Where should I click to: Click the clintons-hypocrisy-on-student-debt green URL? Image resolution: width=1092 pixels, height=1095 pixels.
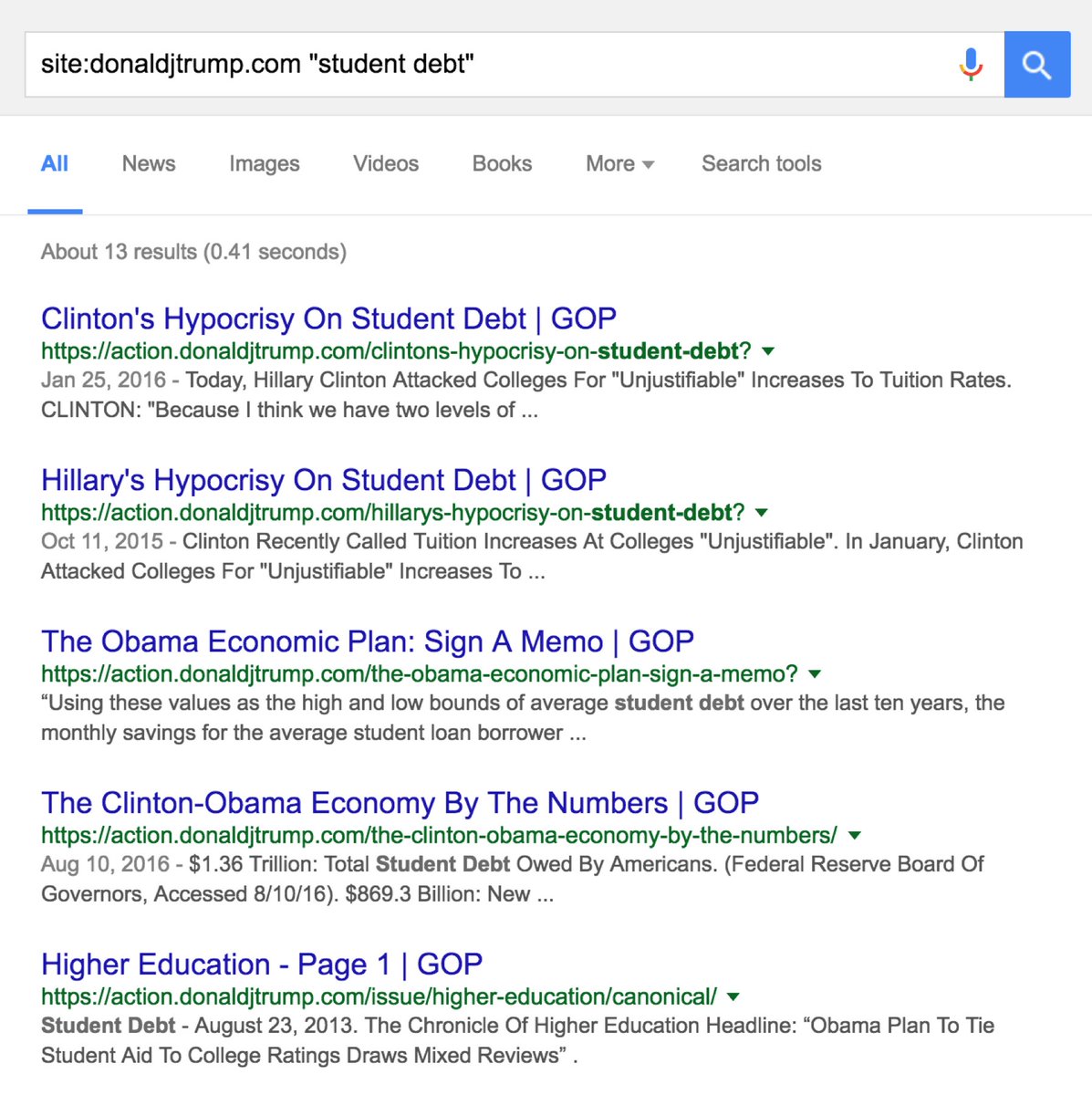396,351
